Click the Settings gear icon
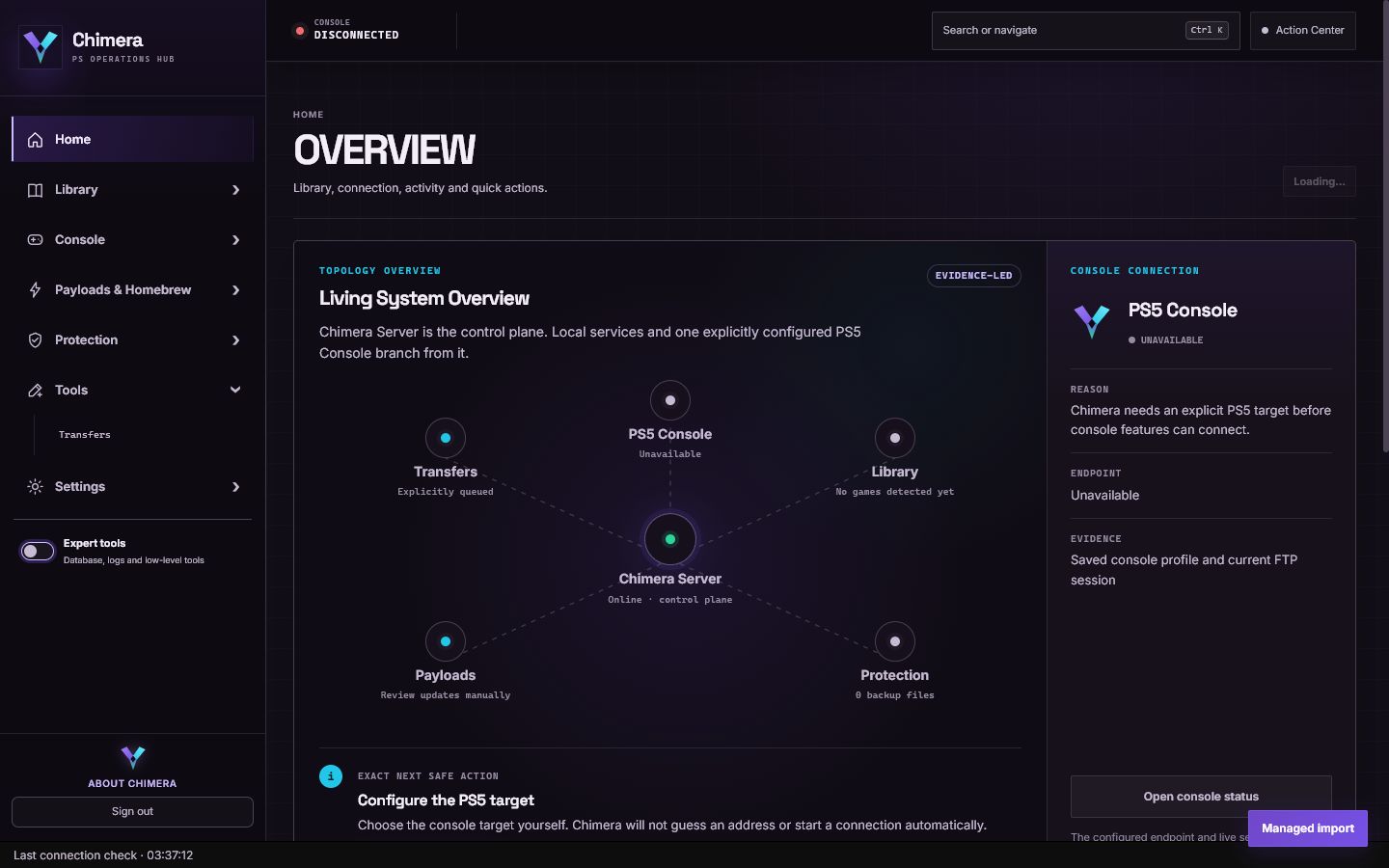This screenshot has height=868, width=1389. (35, 487)
